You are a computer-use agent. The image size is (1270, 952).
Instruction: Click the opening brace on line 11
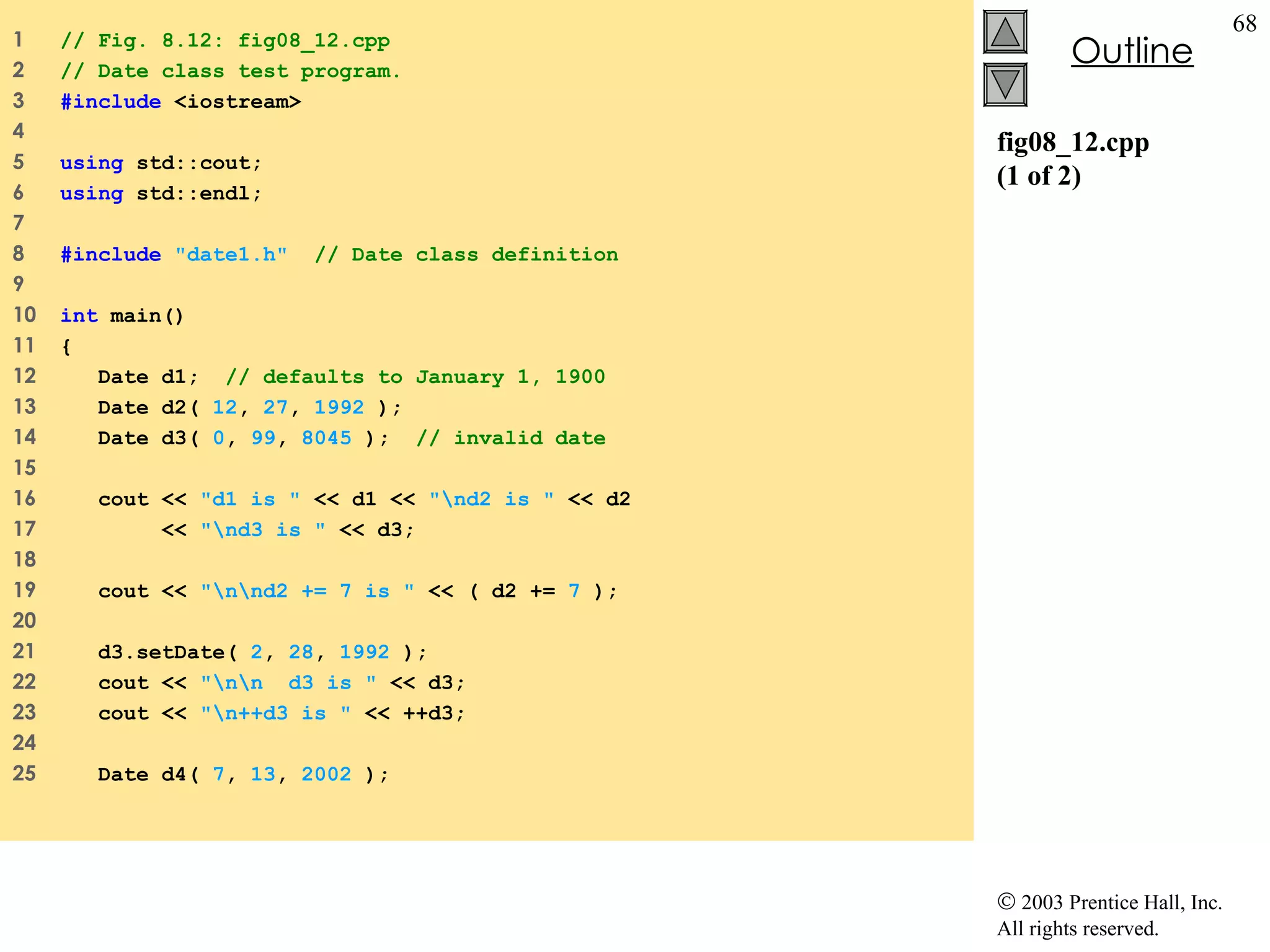(x=66, y=347)
